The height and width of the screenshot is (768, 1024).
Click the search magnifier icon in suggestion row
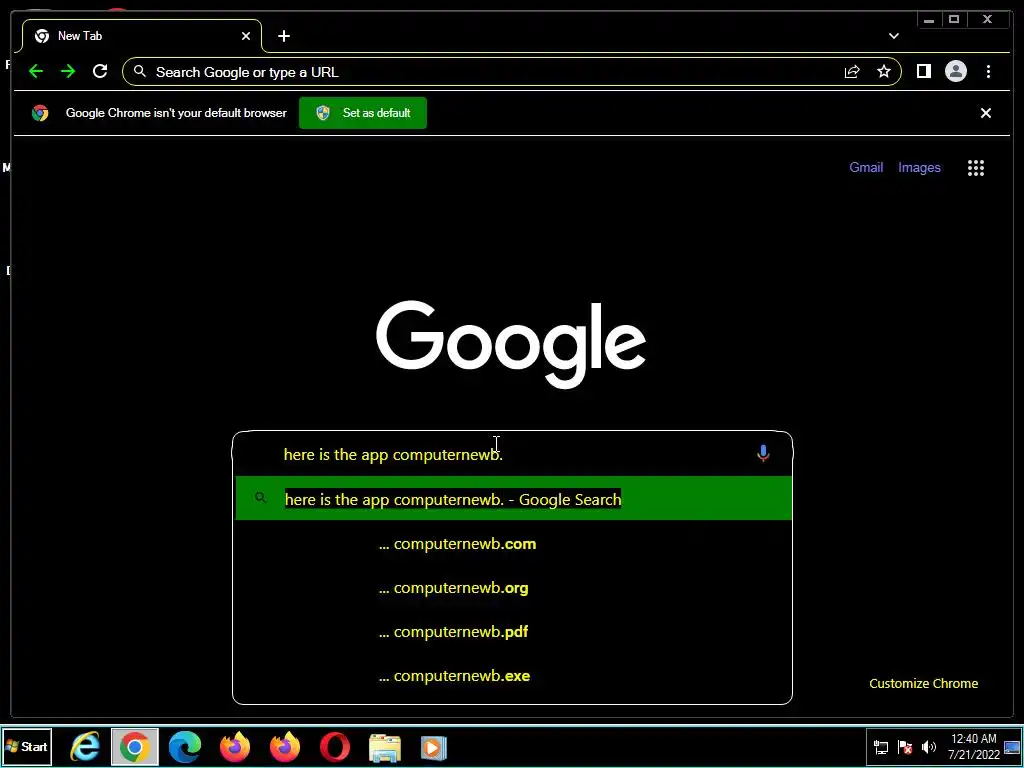(261, 498)
